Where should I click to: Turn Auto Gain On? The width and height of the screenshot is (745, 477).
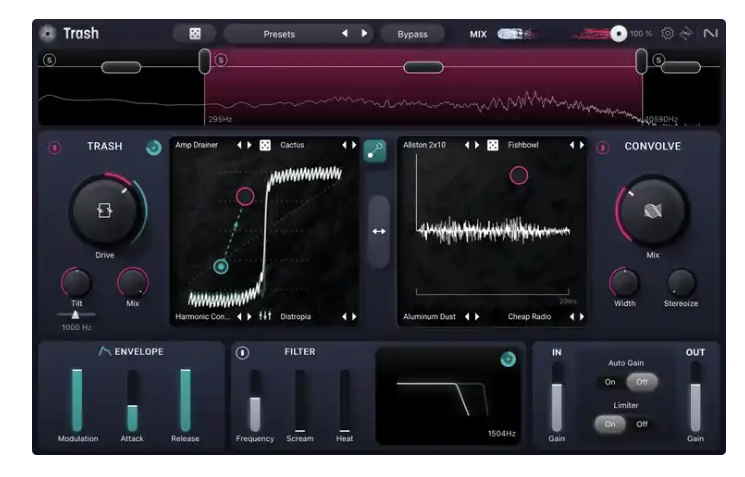610,382
